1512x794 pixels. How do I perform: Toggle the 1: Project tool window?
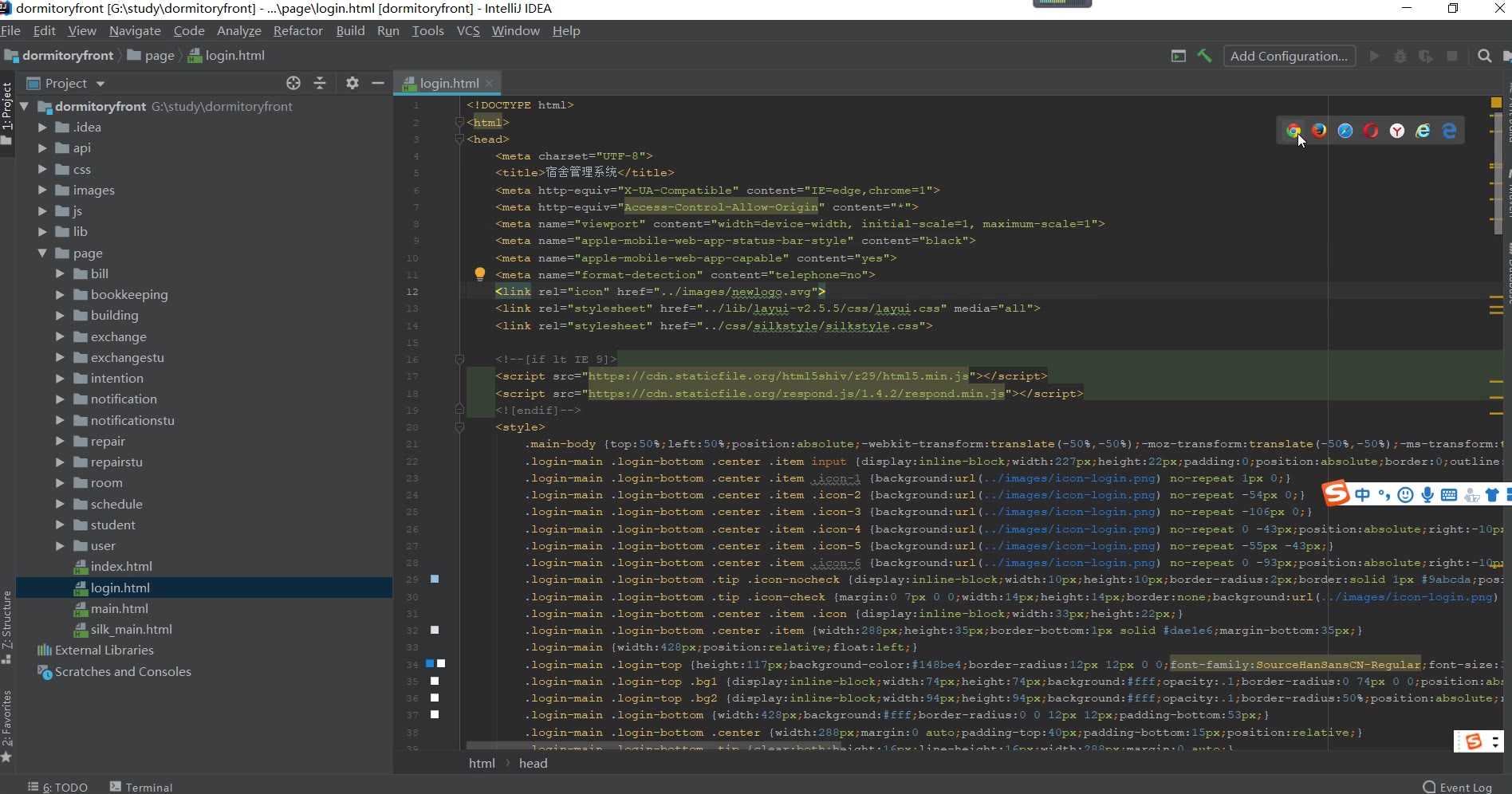coord(7,114)
